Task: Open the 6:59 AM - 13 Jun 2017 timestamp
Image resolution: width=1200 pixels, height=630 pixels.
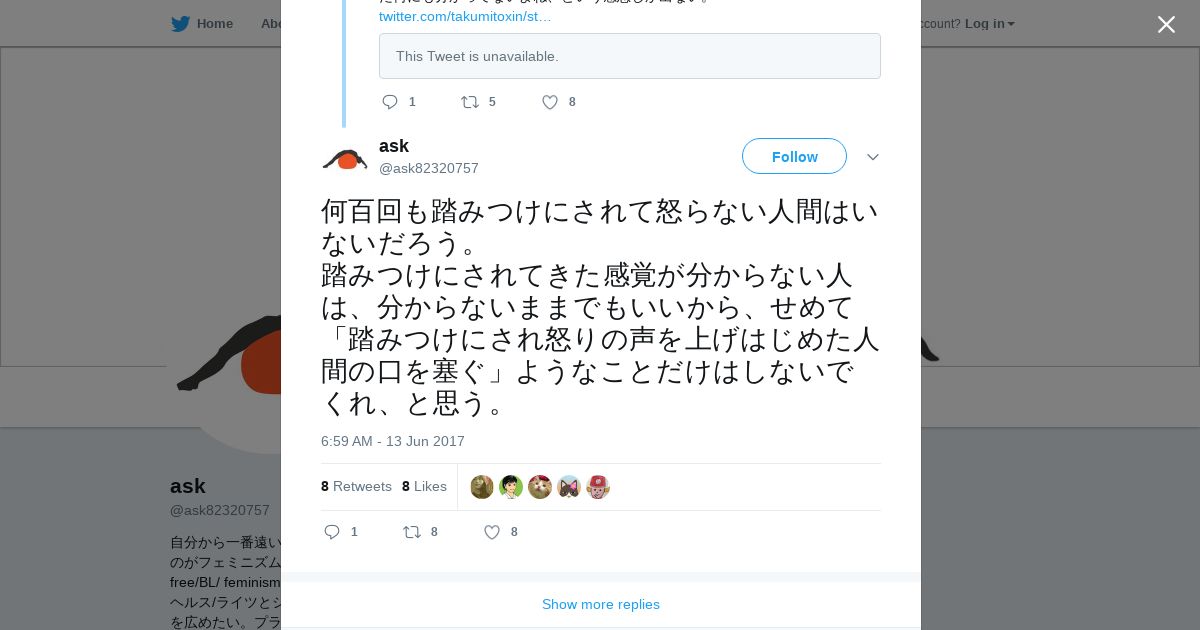Action: [x=393, y=441]
